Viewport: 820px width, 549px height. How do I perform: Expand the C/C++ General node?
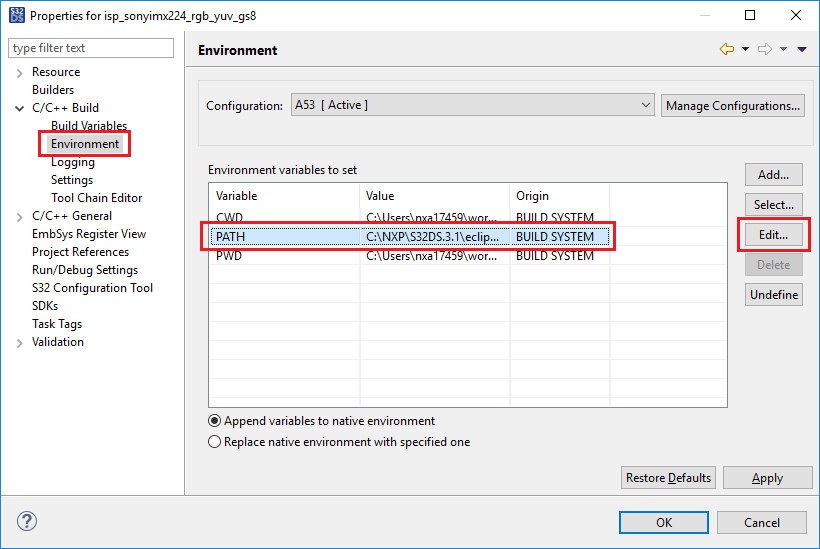coord(20,216)
